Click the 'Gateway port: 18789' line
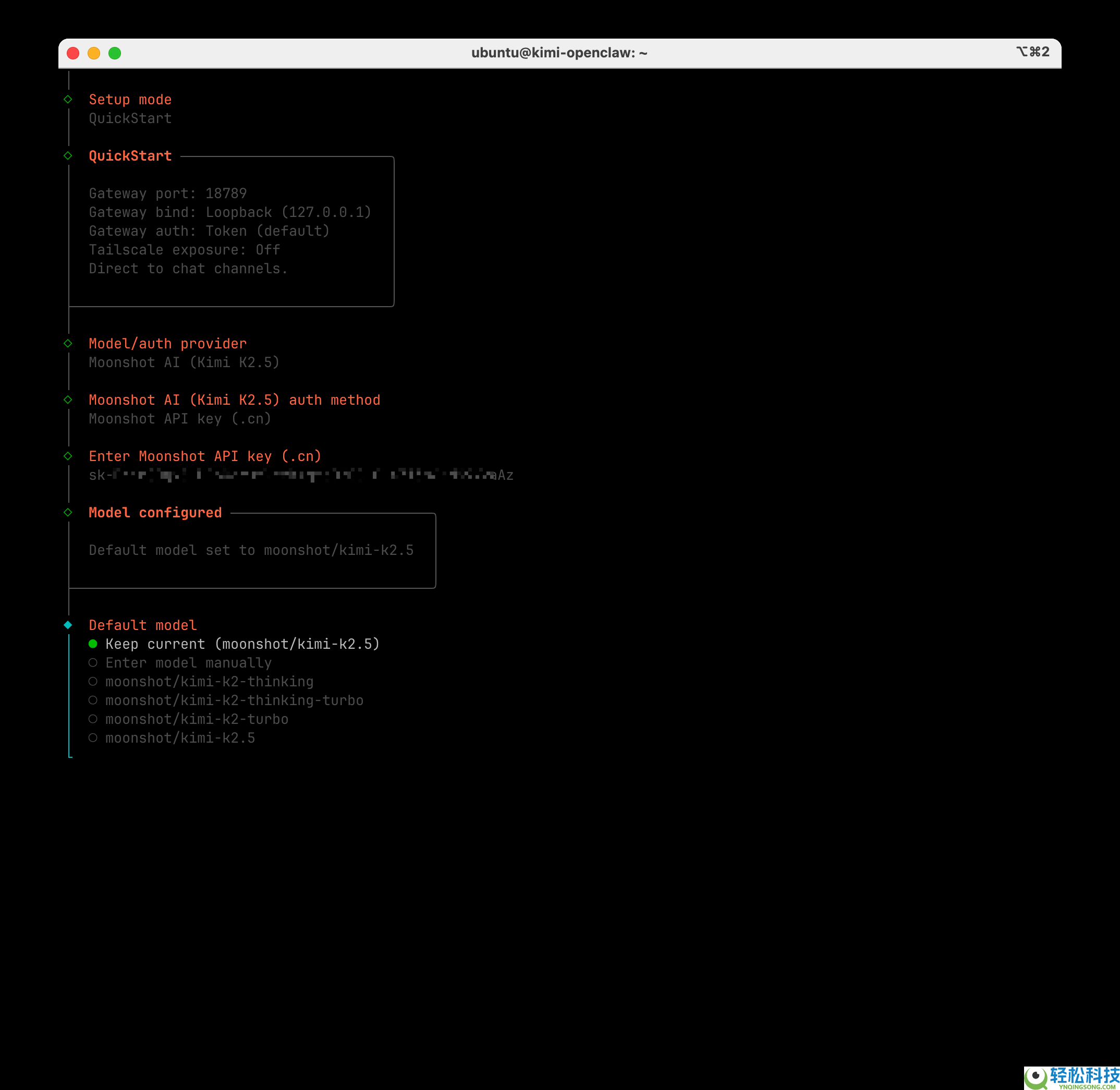Screen dimensions: 1120x1090 (x=168, y=193)
